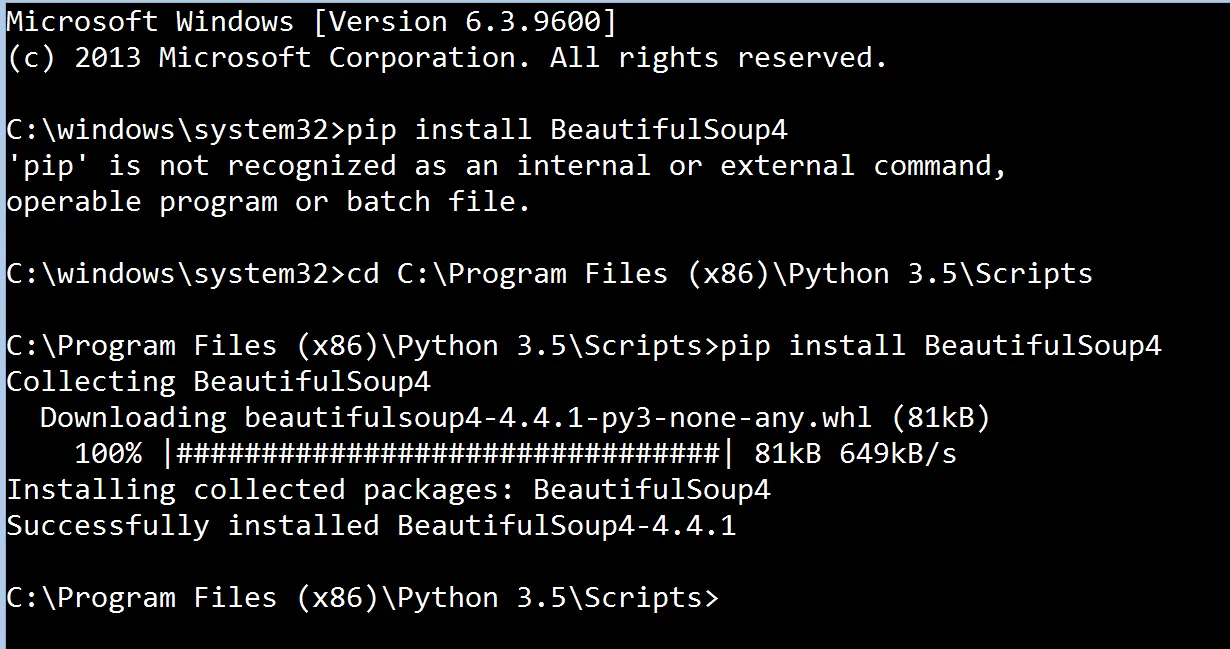Click the 'Microsoft Windows [Version 6.3.9600]' line
The width and height of the screenshot is (1230, 649).
pos(310,21)
